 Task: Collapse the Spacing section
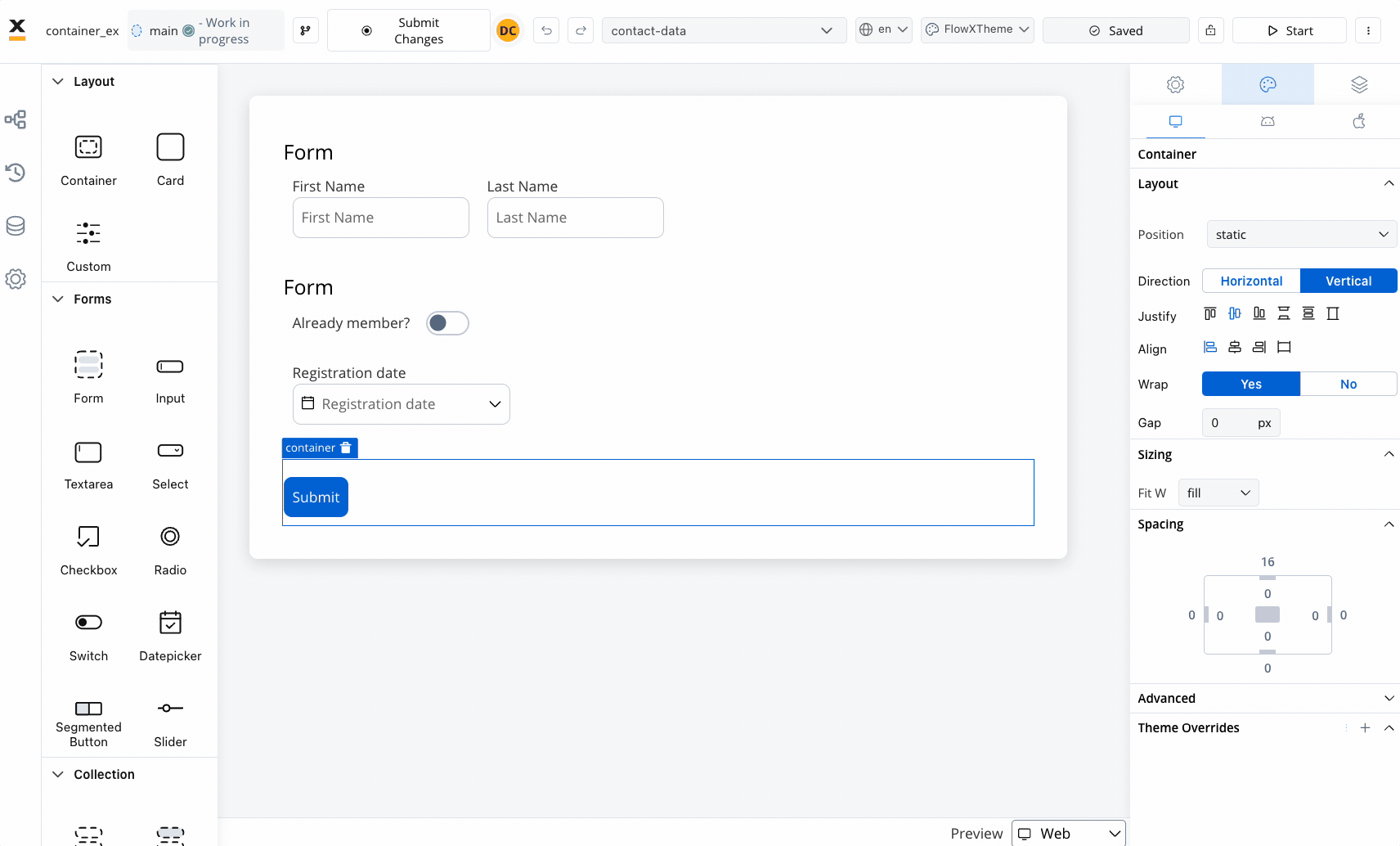(x=1389, y=524)
